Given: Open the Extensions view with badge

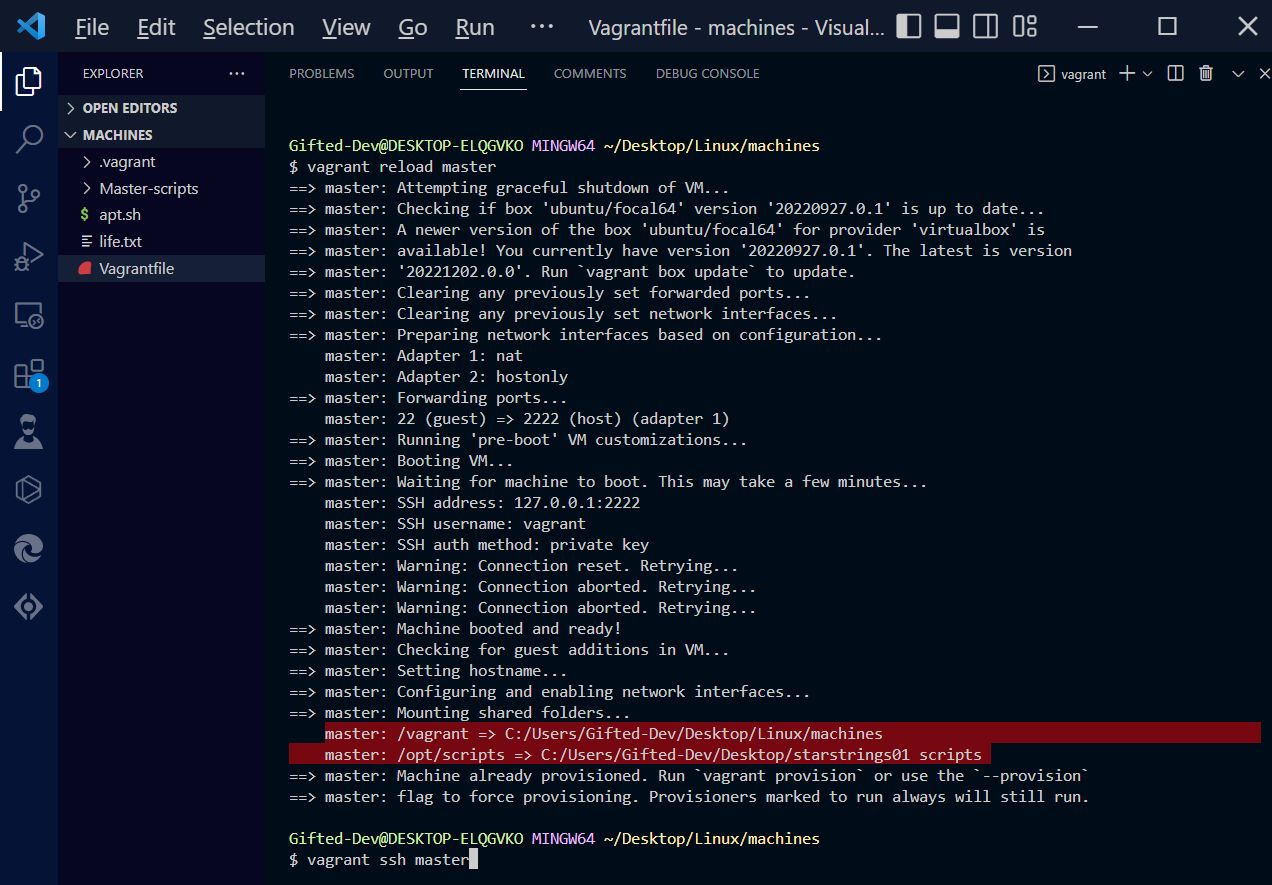Looking at the screenshot, I should click(29, 375).
